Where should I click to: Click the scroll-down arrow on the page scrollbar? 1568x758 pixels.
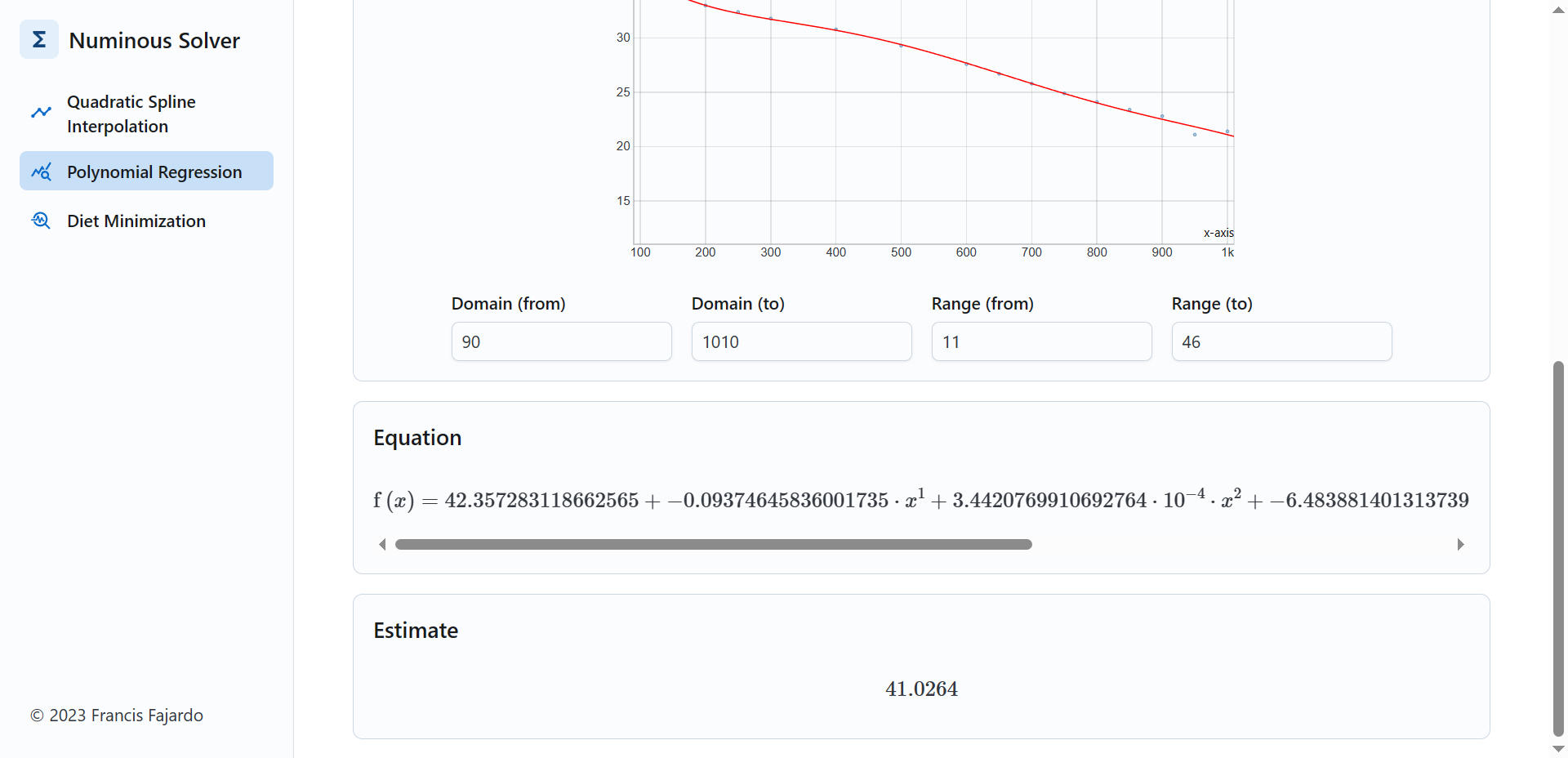point(1557,748)
